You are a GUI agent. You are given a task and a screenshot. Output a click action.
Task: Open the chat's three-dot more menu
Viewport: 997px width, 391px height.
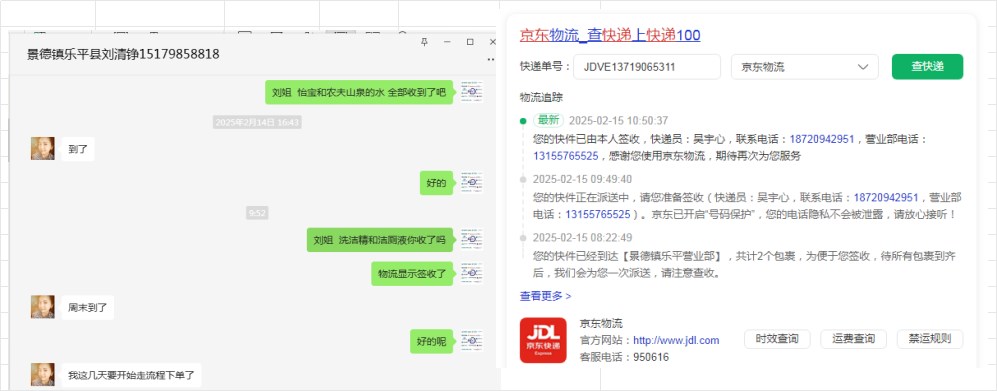click(x=490, y=59)
